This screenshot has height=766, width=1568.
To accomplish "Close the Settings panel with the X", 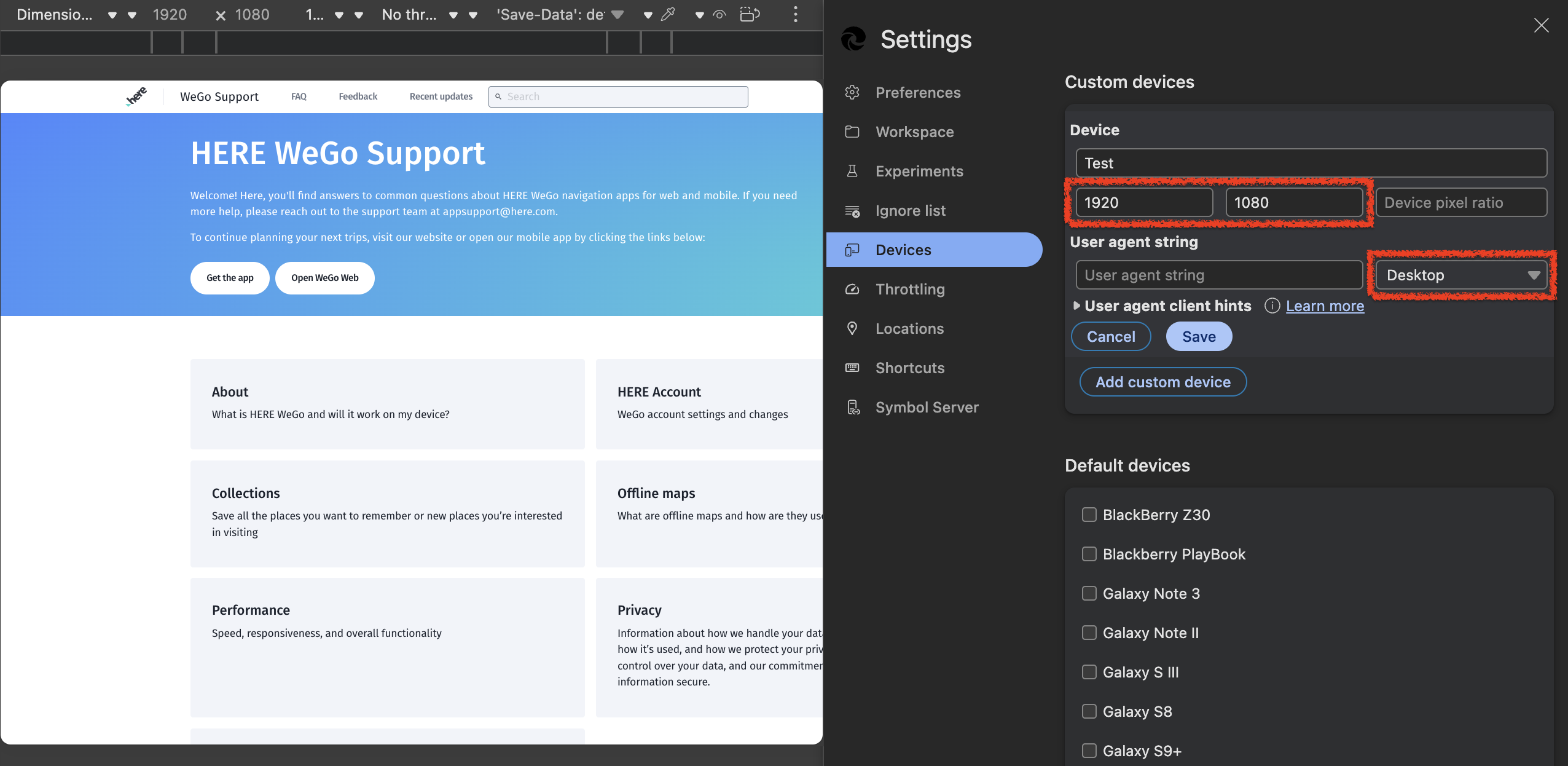I will pyautogui.click(x=1541, y=25).
